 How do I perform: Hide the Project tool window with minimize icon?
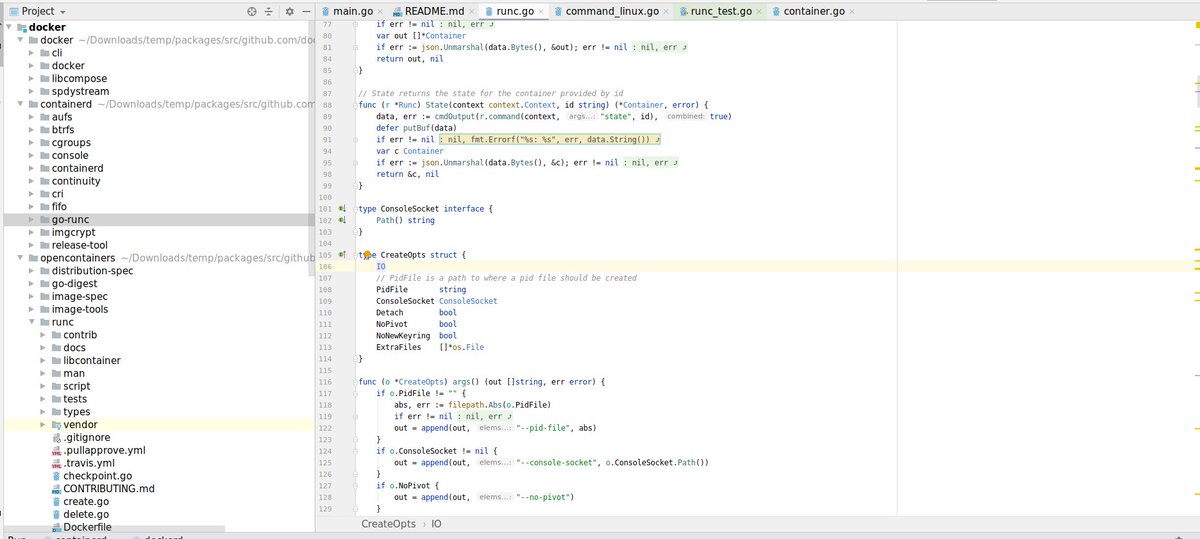click(307, 11)
